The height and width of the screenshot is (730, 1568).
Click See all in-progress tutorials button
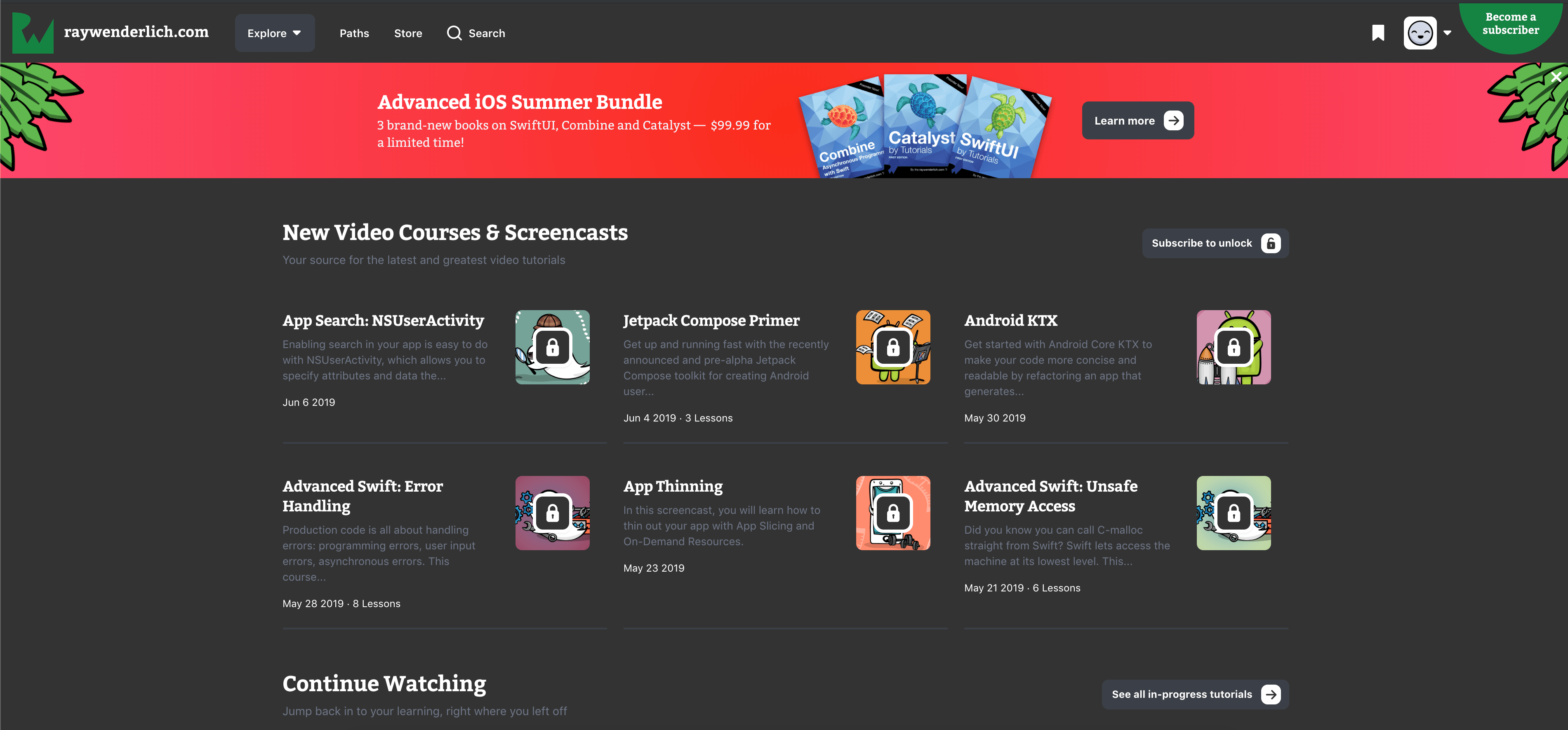tap(1195, 694)
